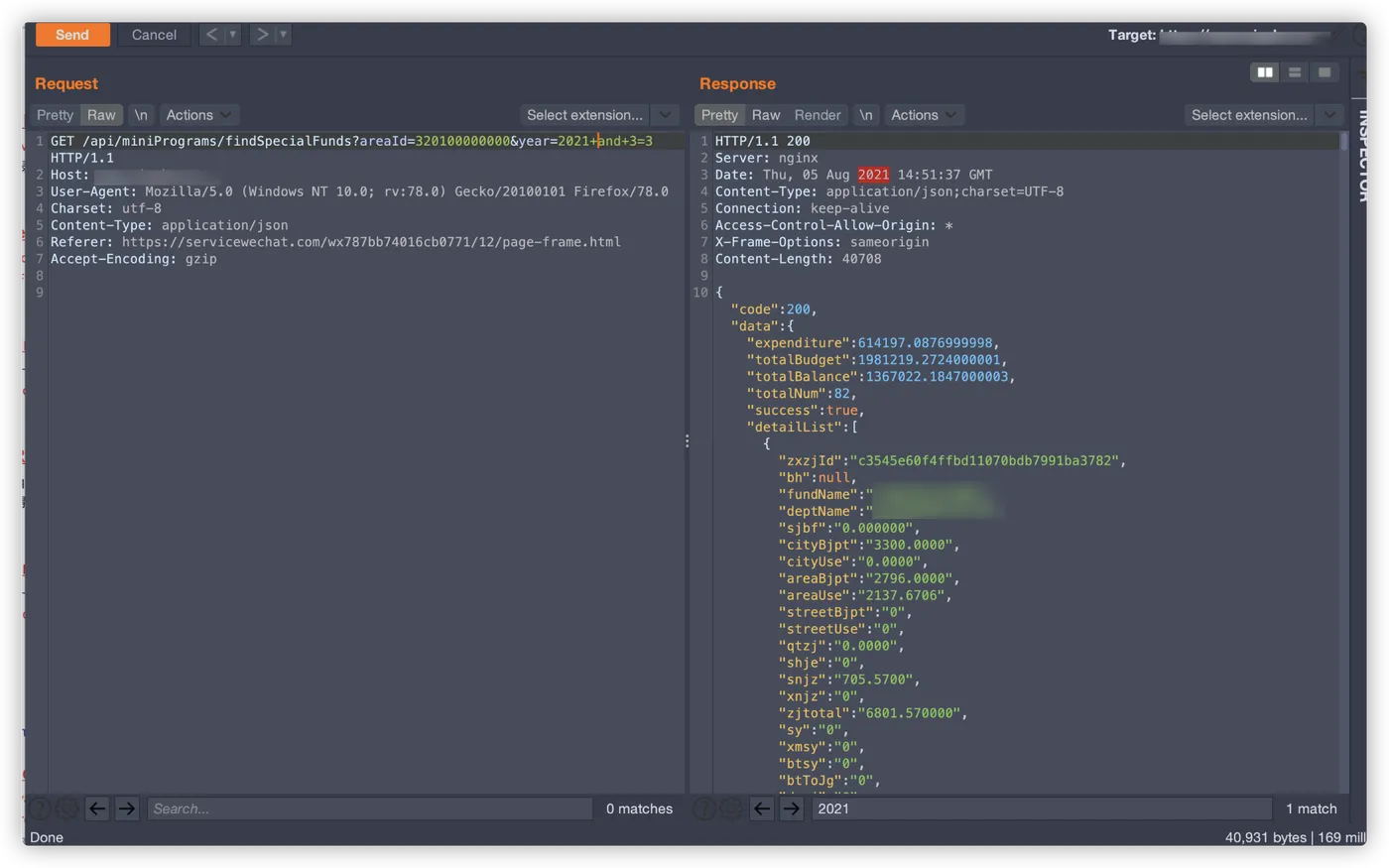This screenshot has height=868, width=1389.
Task: Click Server: nginx response header
Action: (766, 158)
